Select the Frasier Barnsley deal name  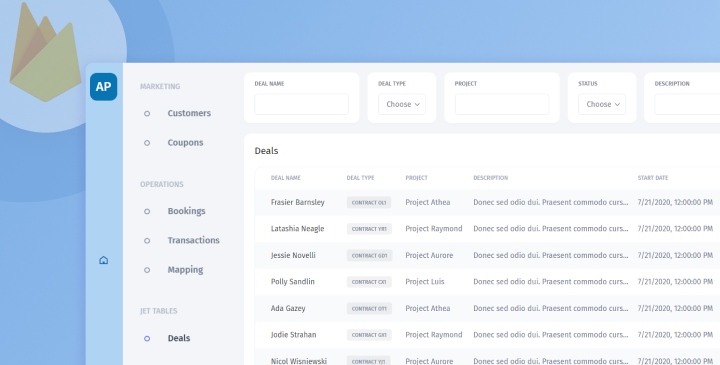(x=298, y=202)
